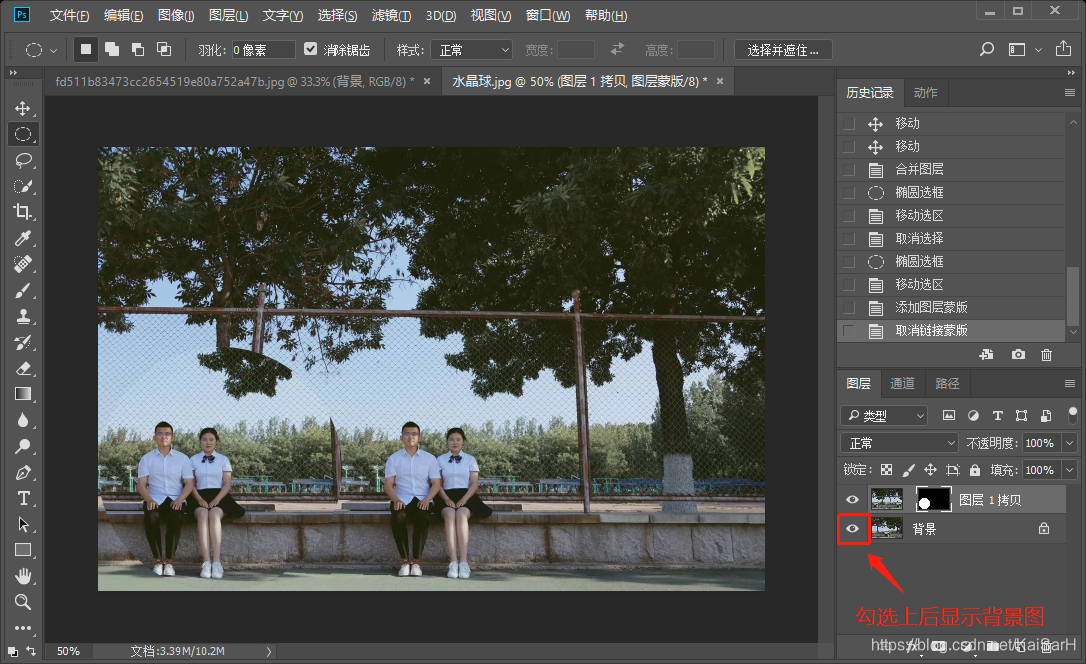Select the Elliptical Marquee tool in toolbox
Viewport: 1086px width, 664px height.
[x=23, y=134]
